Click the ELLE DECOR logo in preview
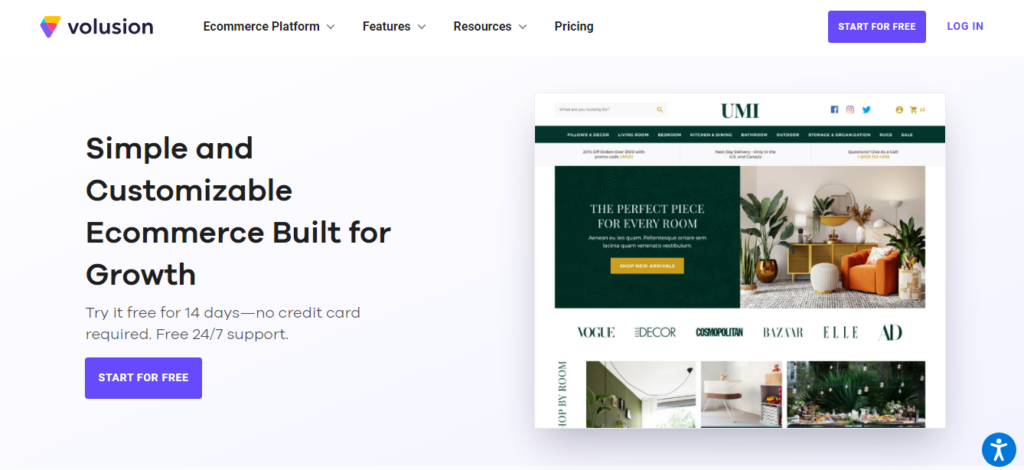Screen dimensions: 1024x470 (x=655, y=332)
